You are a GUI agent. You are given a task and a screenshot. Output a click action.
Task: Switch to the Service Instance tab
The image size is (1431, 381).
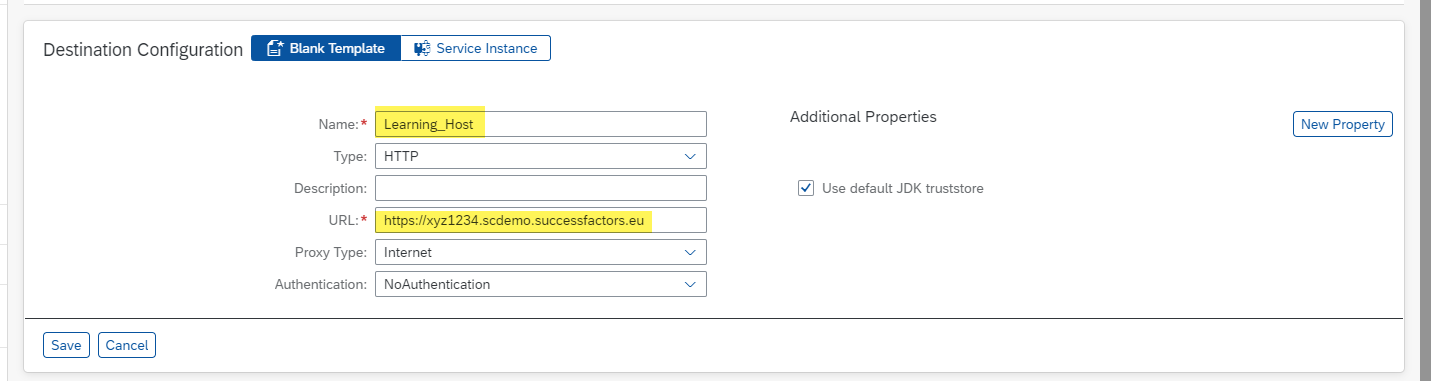coord(476,48)
